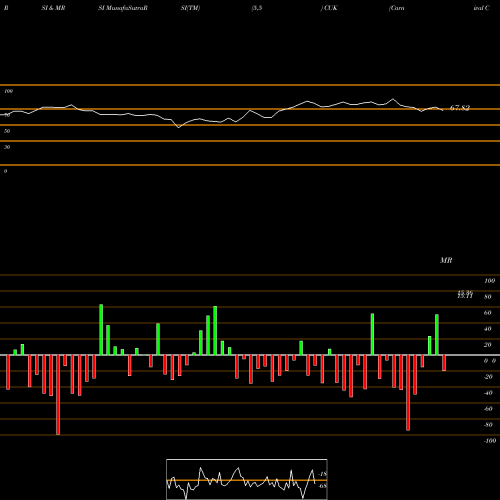Click the RSI value label 67.82
Screen dimensions: 500x500
coord(460,108)
